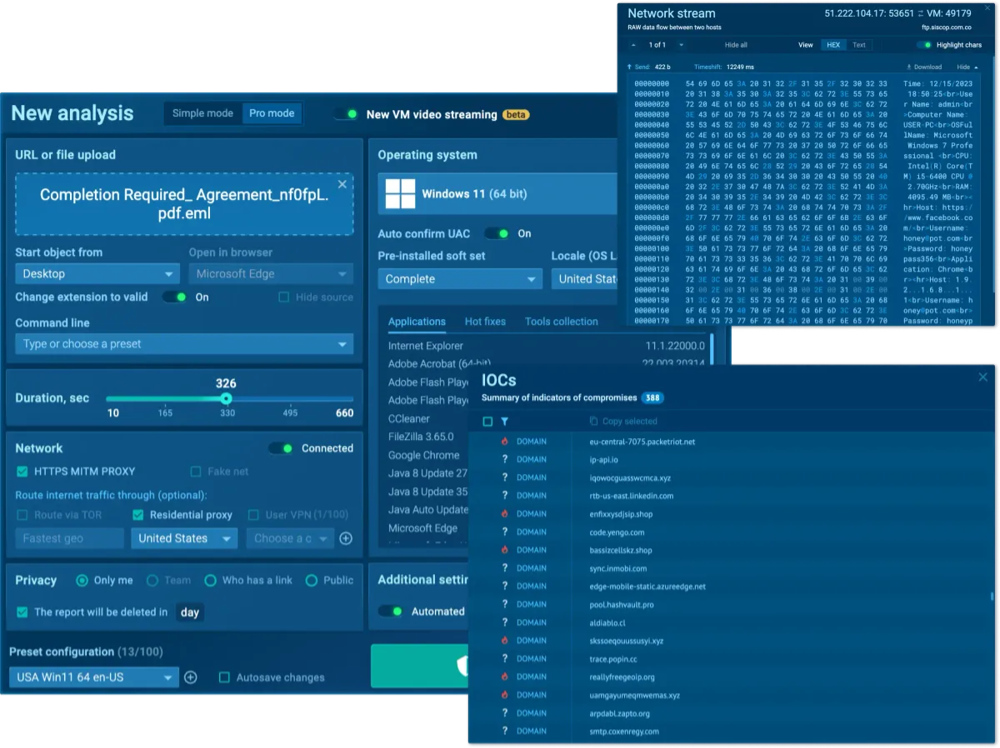Toggle the Automated switch in Additional settings
1000x748 pixels.
pos(390,611)
